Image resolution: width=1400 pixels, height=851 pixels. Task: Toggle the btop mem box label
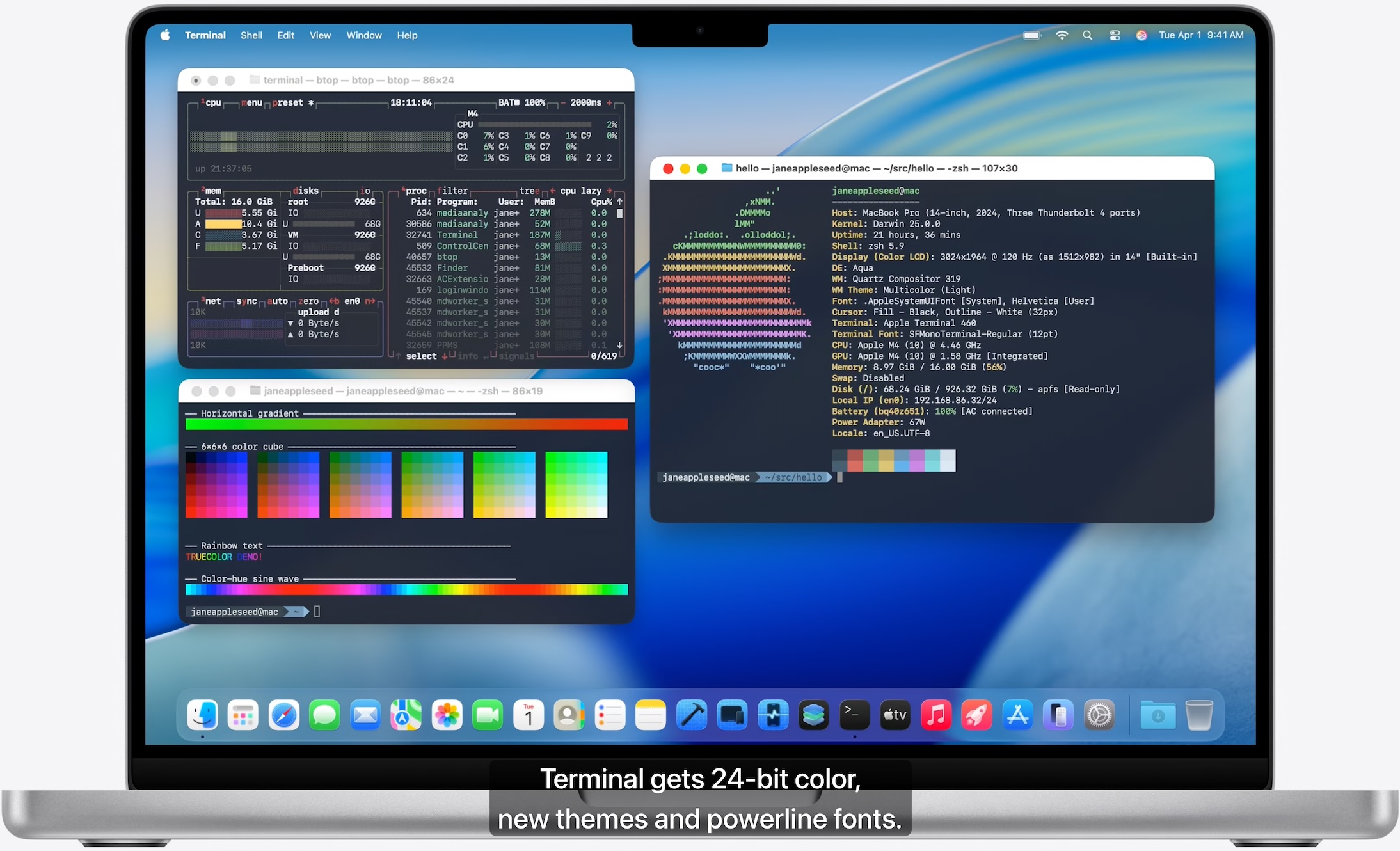click(211, 191)
